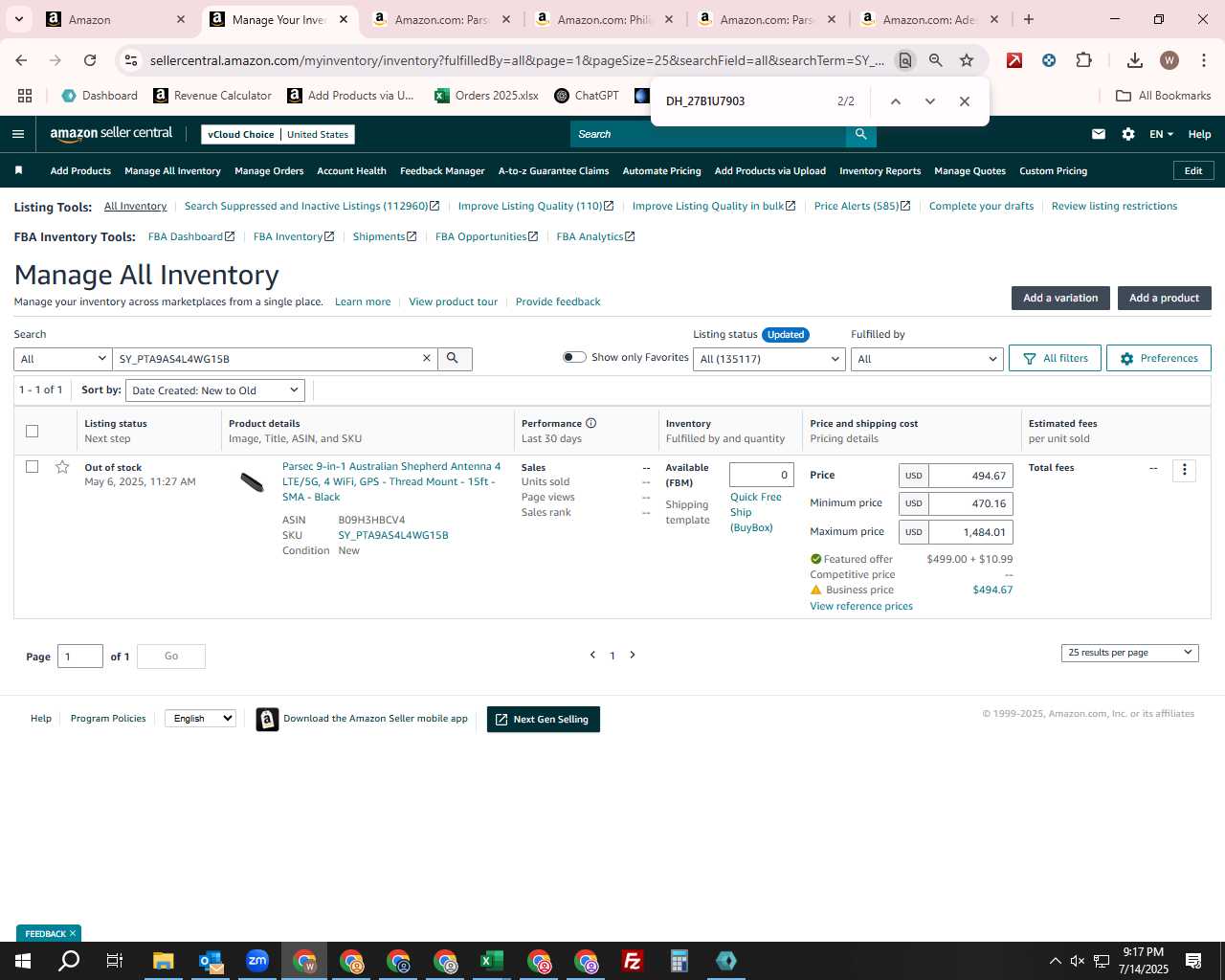The width and height of the screenshot is (1225, 980).
Task: Open FileZilla from the taskbar
Action: 632,961
